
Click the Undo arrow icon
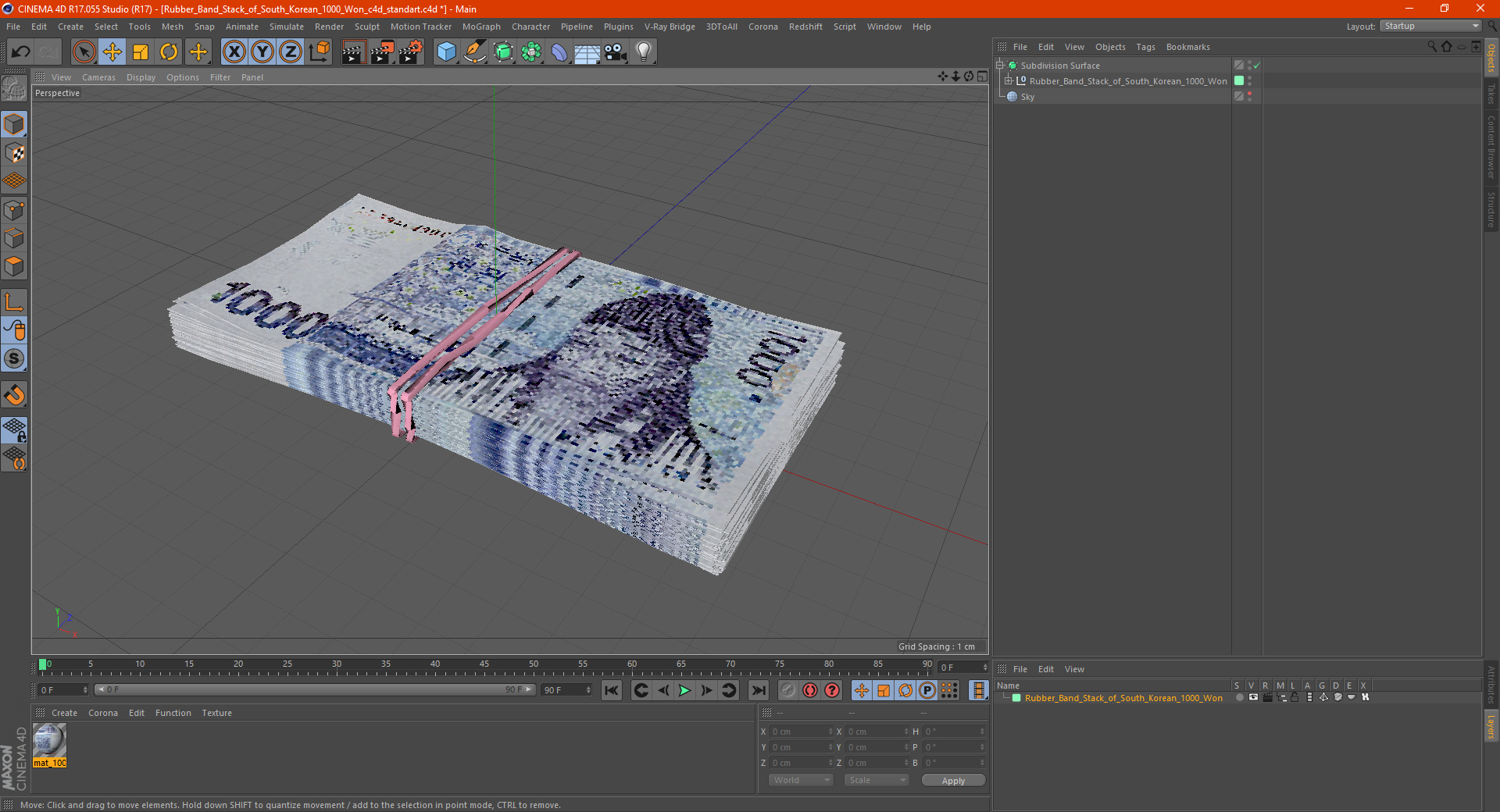tap(21, 52)
